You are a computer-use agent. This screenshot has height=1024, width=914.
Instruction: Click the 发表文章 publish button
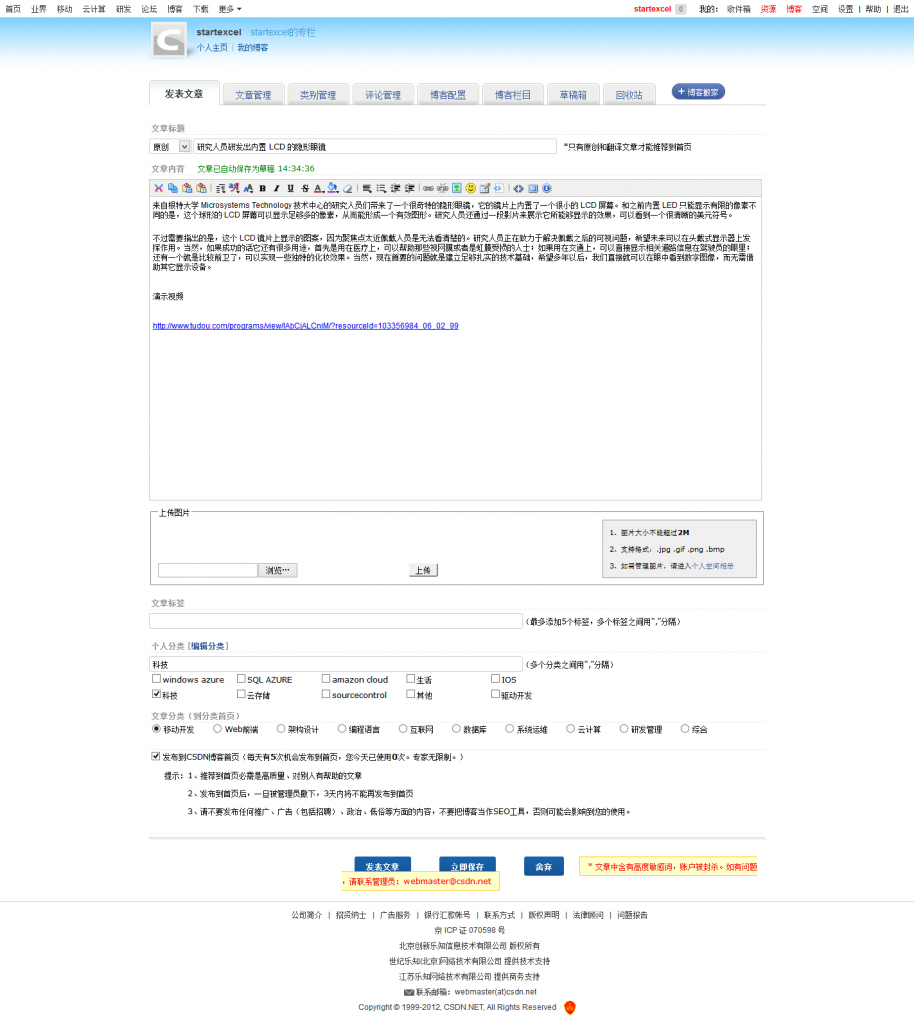point(383,865)
